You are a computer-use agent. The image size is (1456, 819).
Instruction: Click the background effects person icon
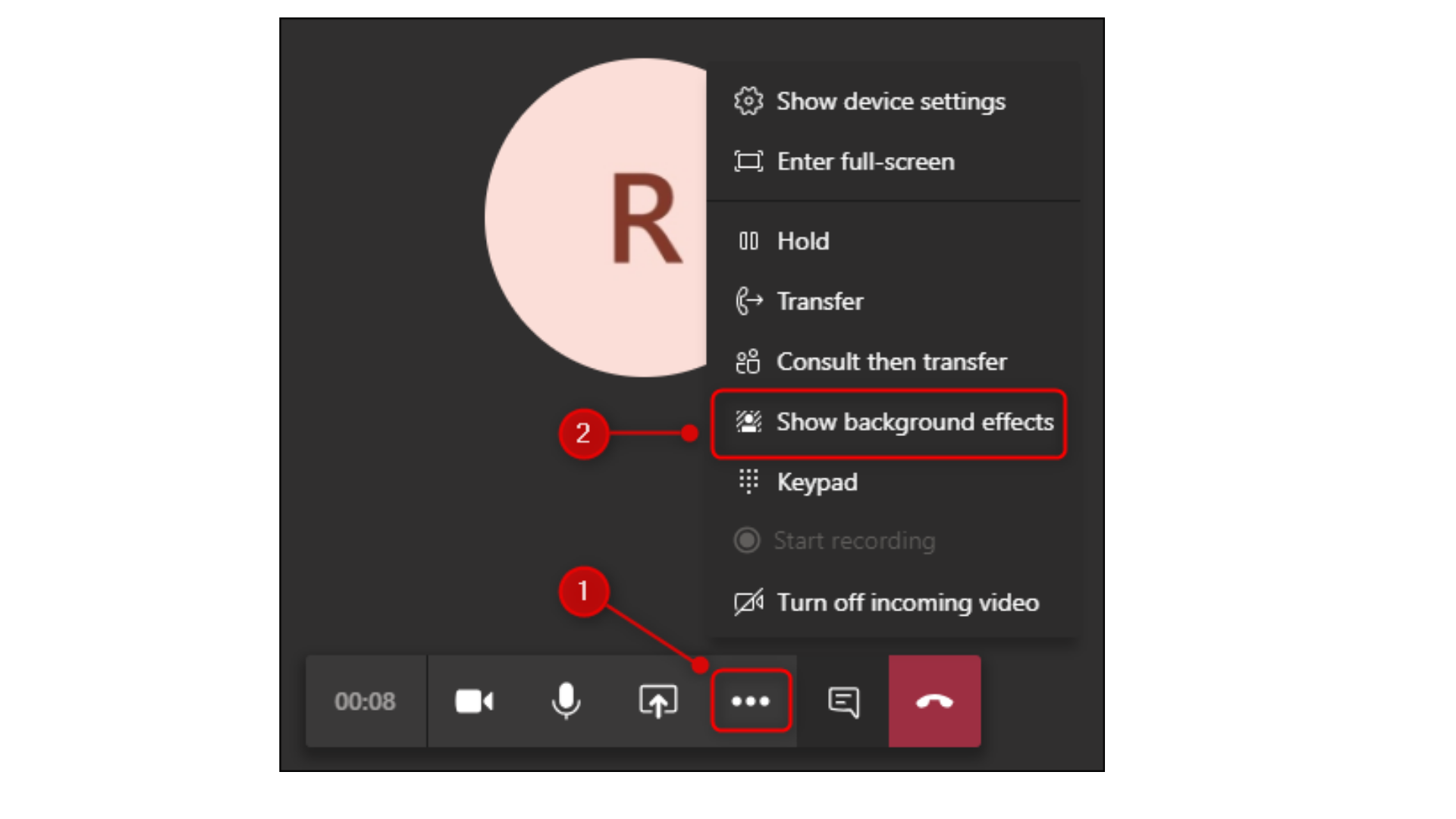coord(748,422)
